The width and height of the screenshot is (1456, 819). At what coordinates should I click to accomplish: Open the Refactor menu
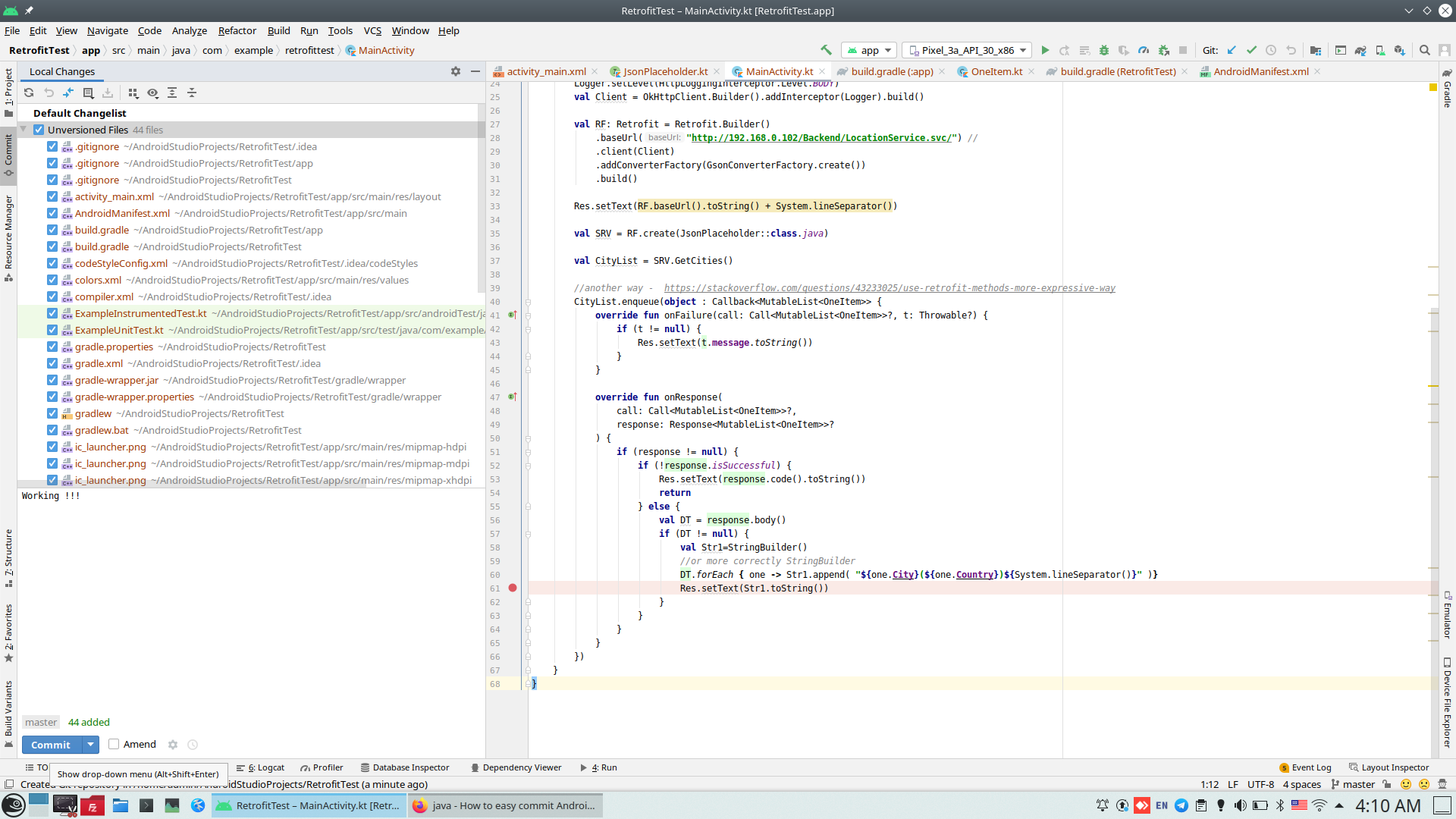tap(237, 30)
